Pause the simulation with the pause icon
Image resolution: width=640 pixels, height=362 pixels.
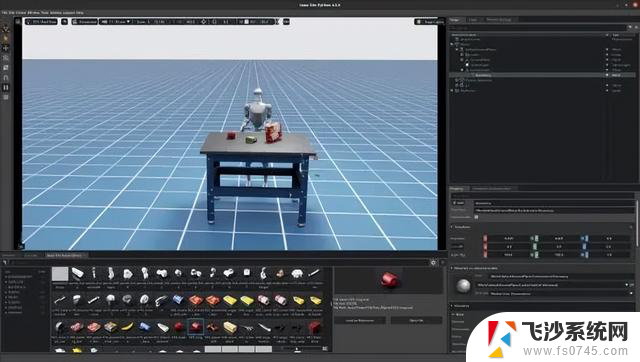(x=6, y=87)
